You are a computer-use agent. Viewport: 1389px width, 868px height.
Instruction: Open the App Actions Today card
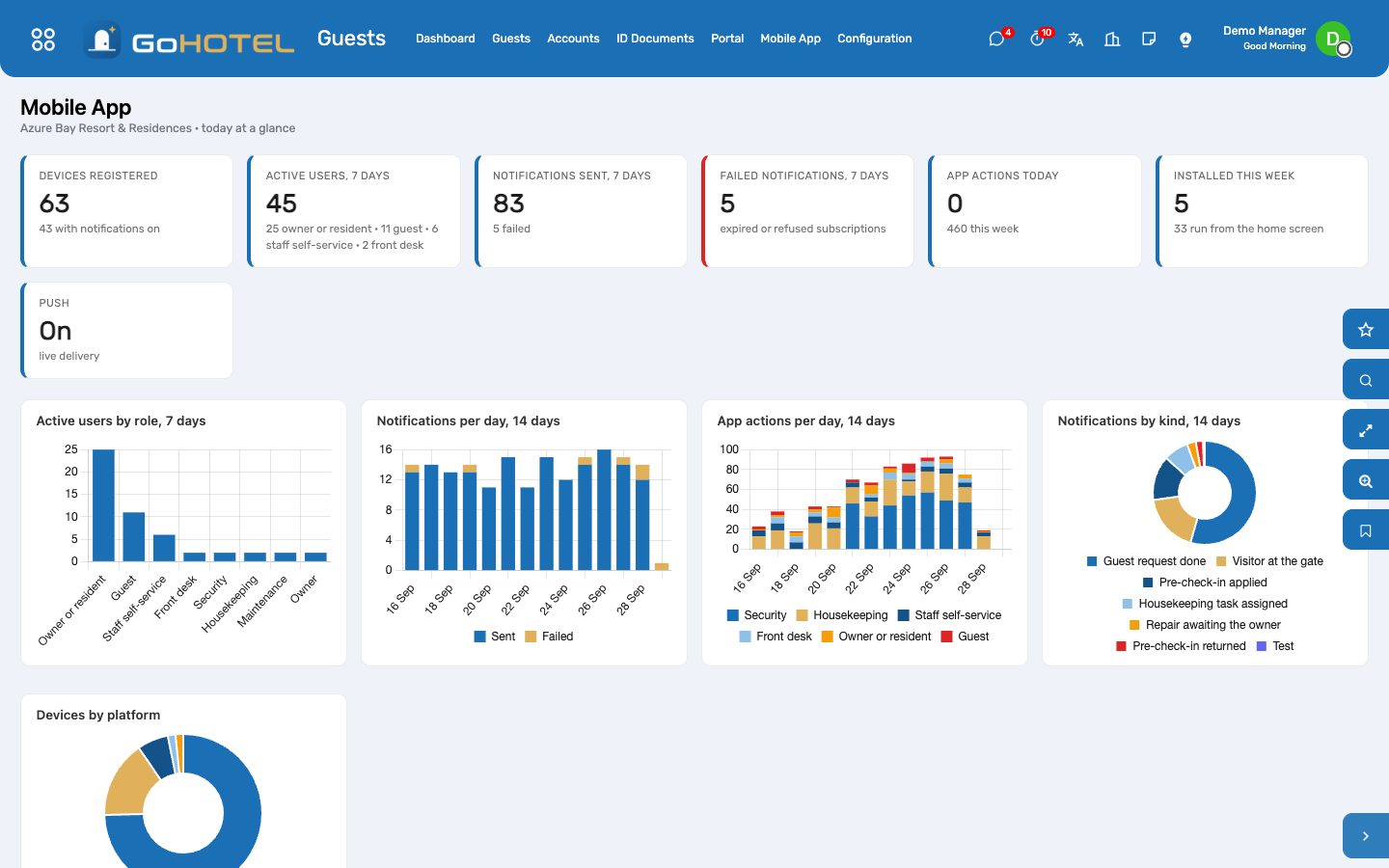click(x=1035, y=211)
